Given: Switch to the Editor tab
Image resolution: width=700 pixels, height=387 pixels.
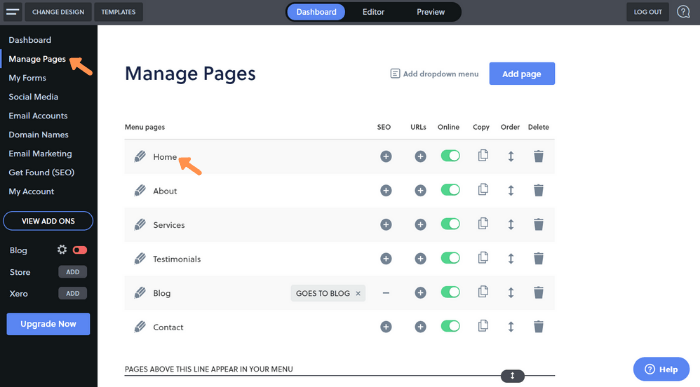Looking at the screenshot, I should click(x=373, y=12).
